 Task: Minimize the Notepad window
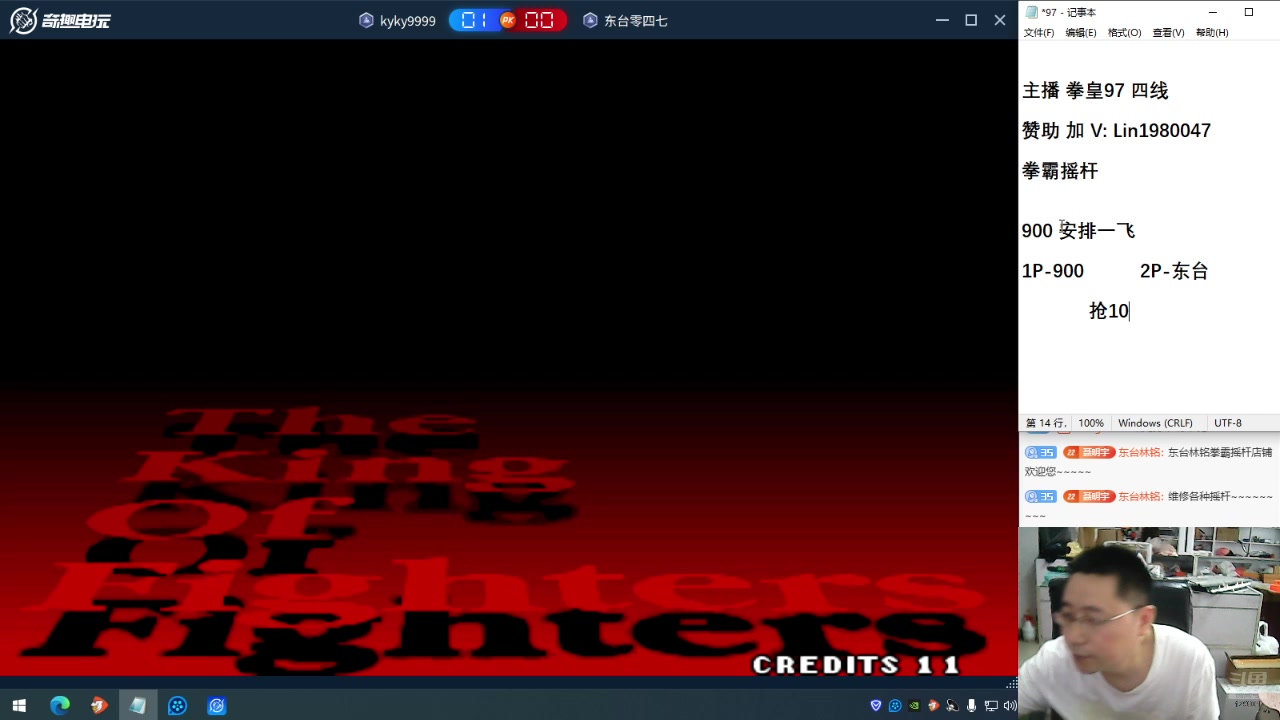click(1212, 12)
